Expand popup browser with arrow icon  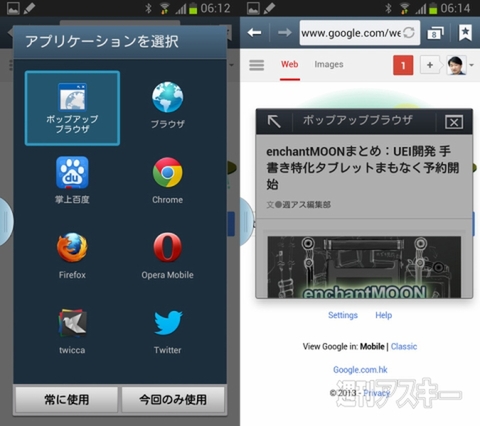tap(274, 121)
